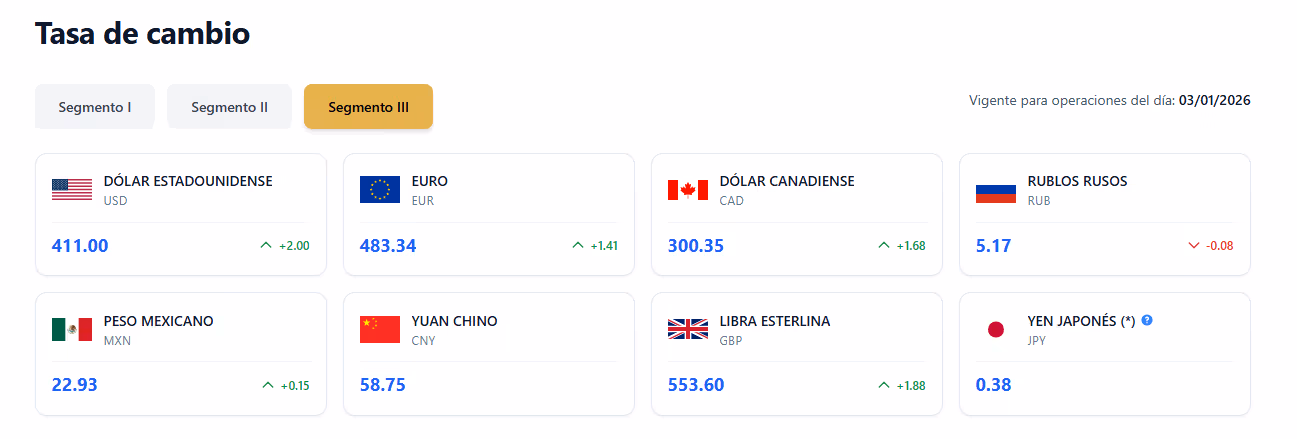Click the Canadian flag icon
Viewport: 1297px width, 439px height.
coord(688,189)
